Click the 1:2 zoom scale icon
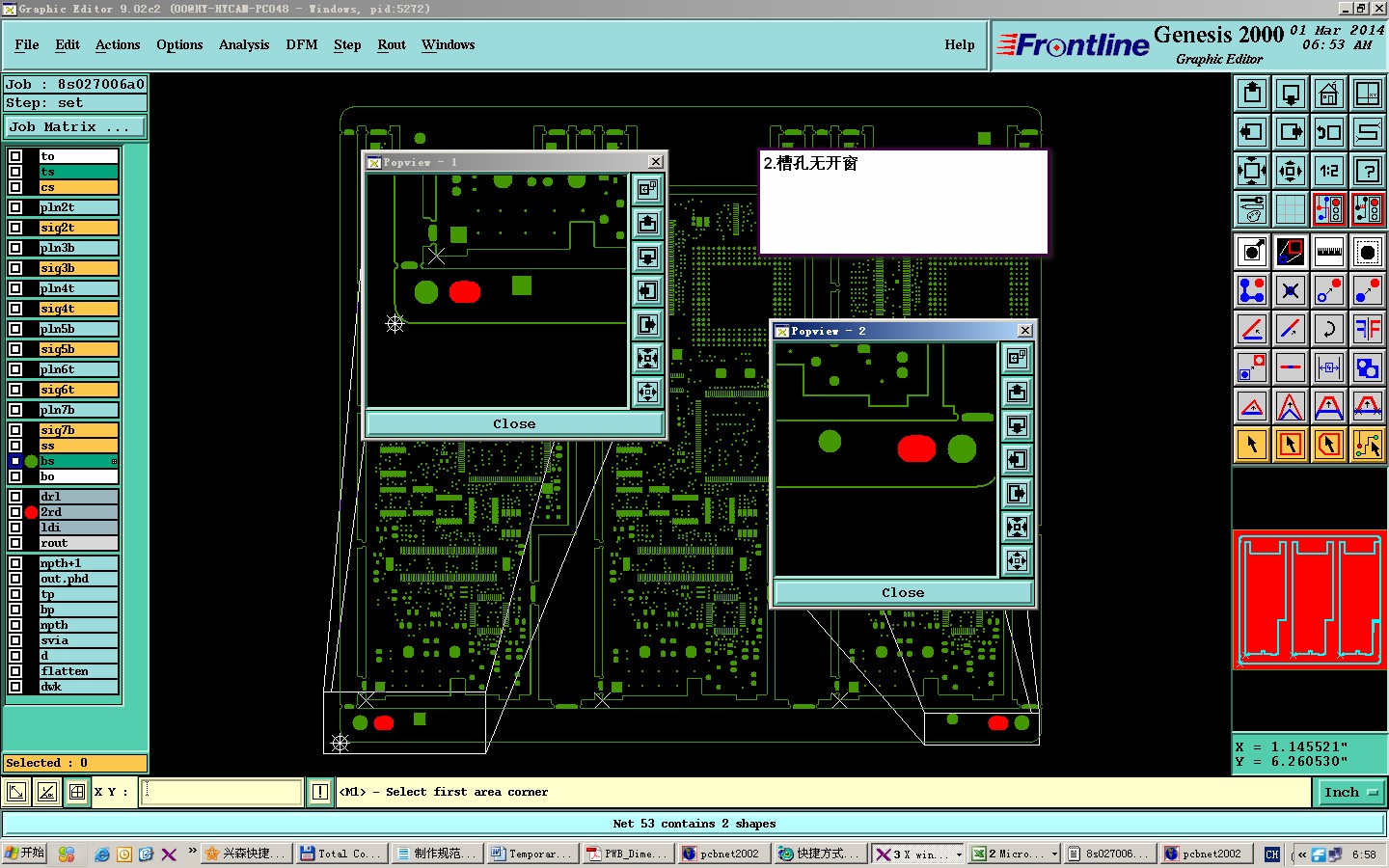Screen dimensions: 1389x868 tap(1329, 171)
